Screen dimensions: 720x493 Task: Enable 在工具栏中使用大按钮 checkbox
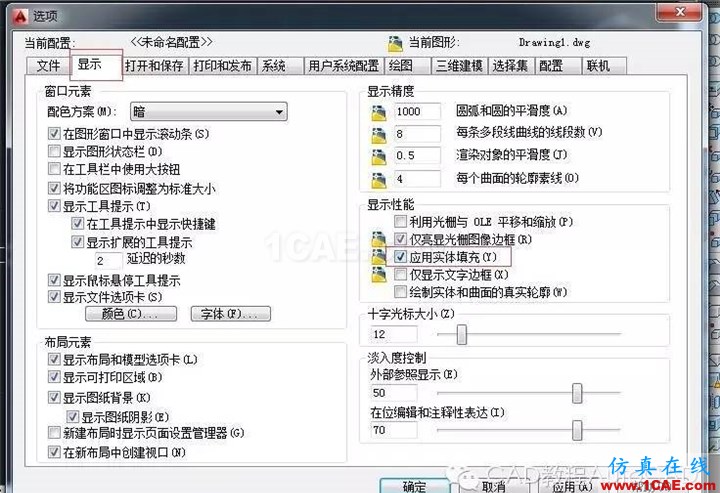click(54, 169)
